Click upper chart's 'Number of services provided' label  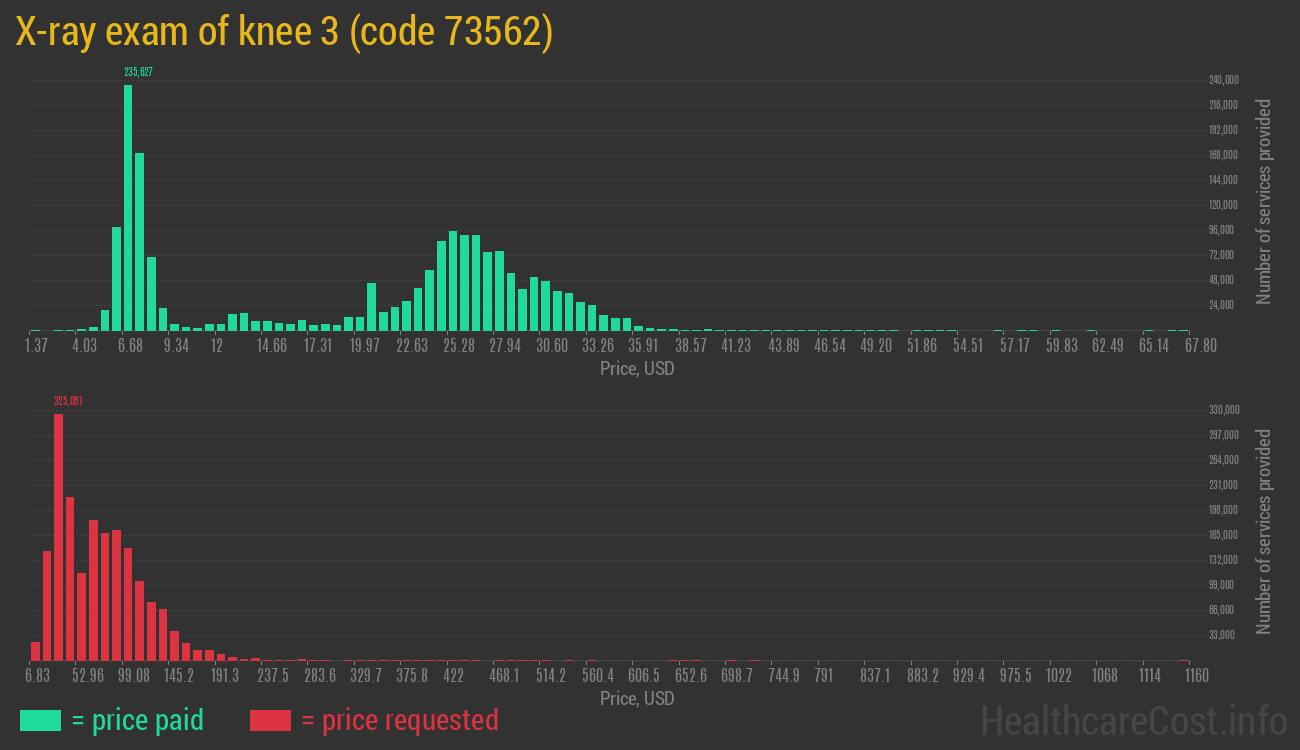pos(1264,201)
